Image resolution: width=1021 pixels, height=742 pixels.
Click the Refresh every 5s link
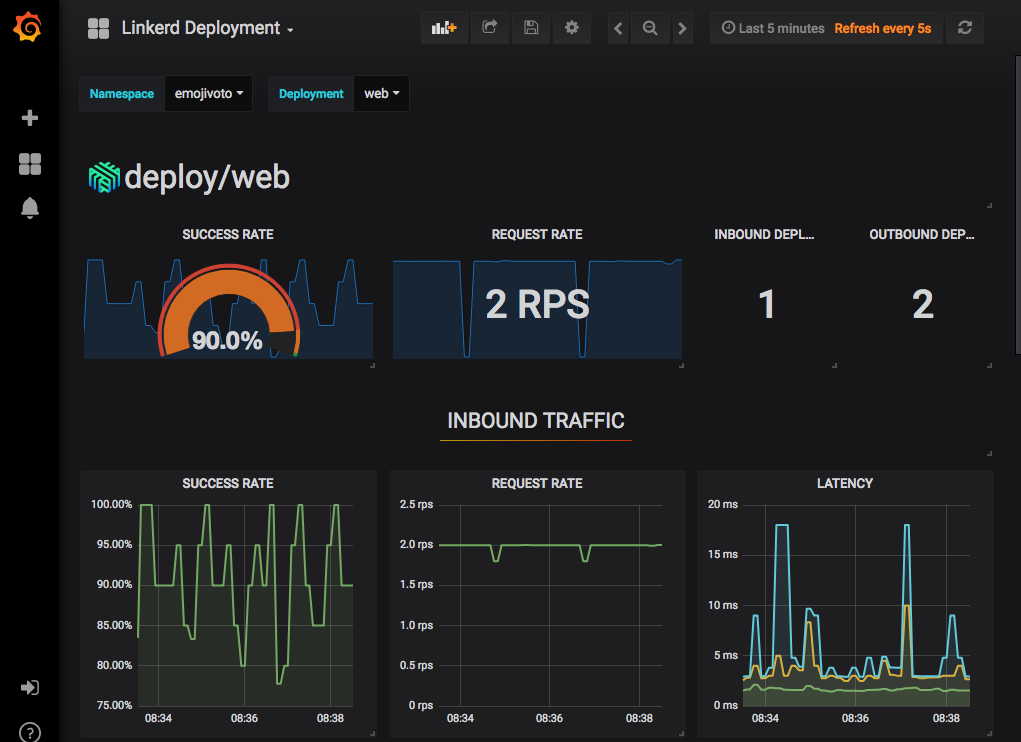(x=883, y=28)
